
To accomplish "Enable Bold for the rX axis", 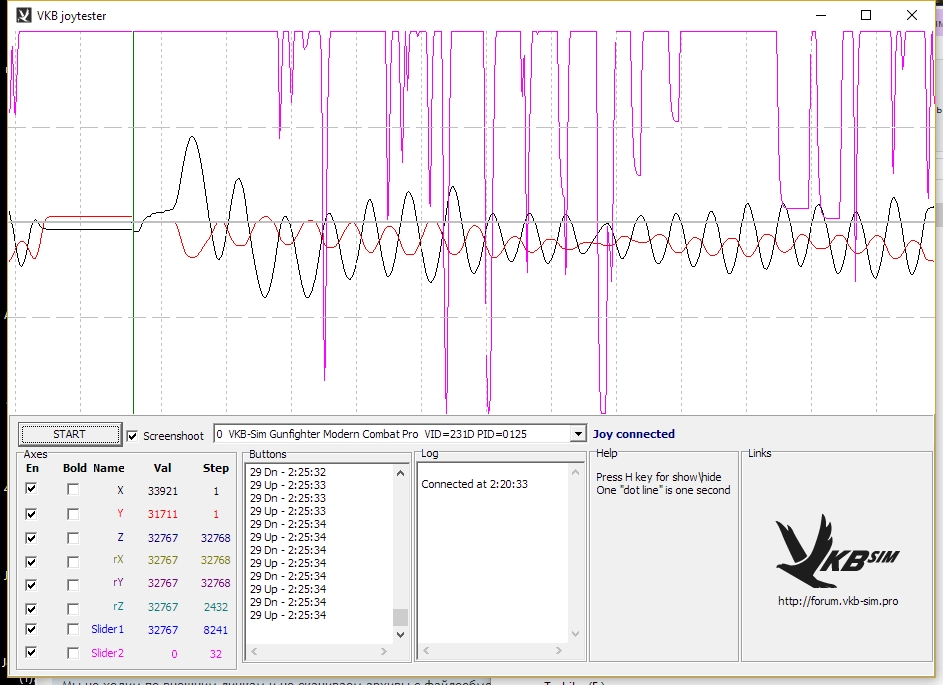I will [73, 562].
